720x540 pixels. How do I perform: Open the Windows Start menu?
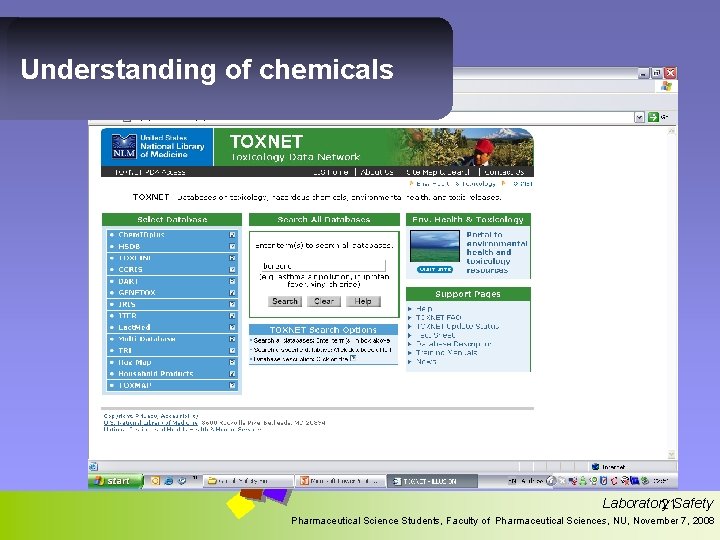pyautogui.click(x=116, y=481)
